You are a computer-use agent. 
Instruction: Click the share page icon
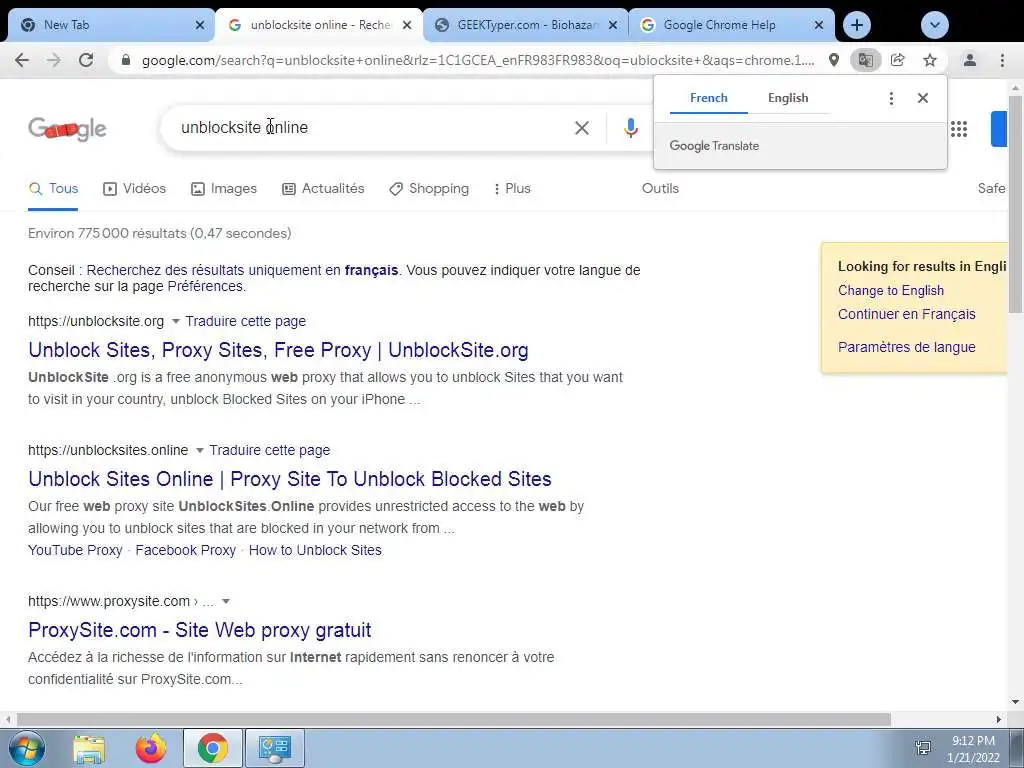click(897, 60)
